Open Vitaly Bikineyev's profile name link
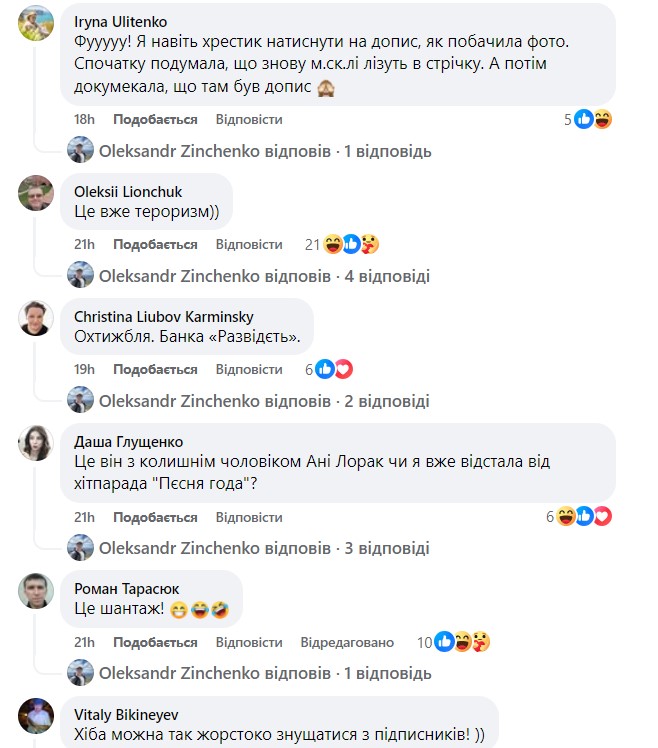This screenshot has height=748, width=658. point(121,716)
